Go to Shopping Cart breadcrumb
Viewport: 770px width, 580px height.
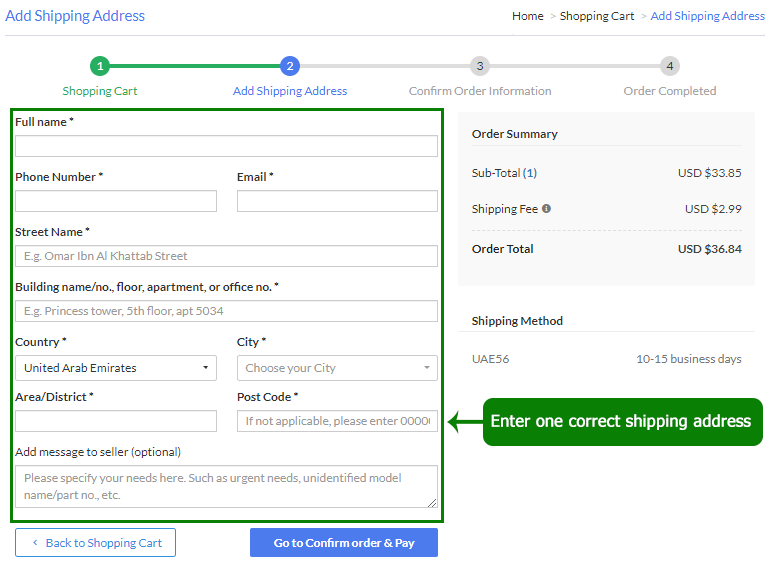(x=597, y=16)
